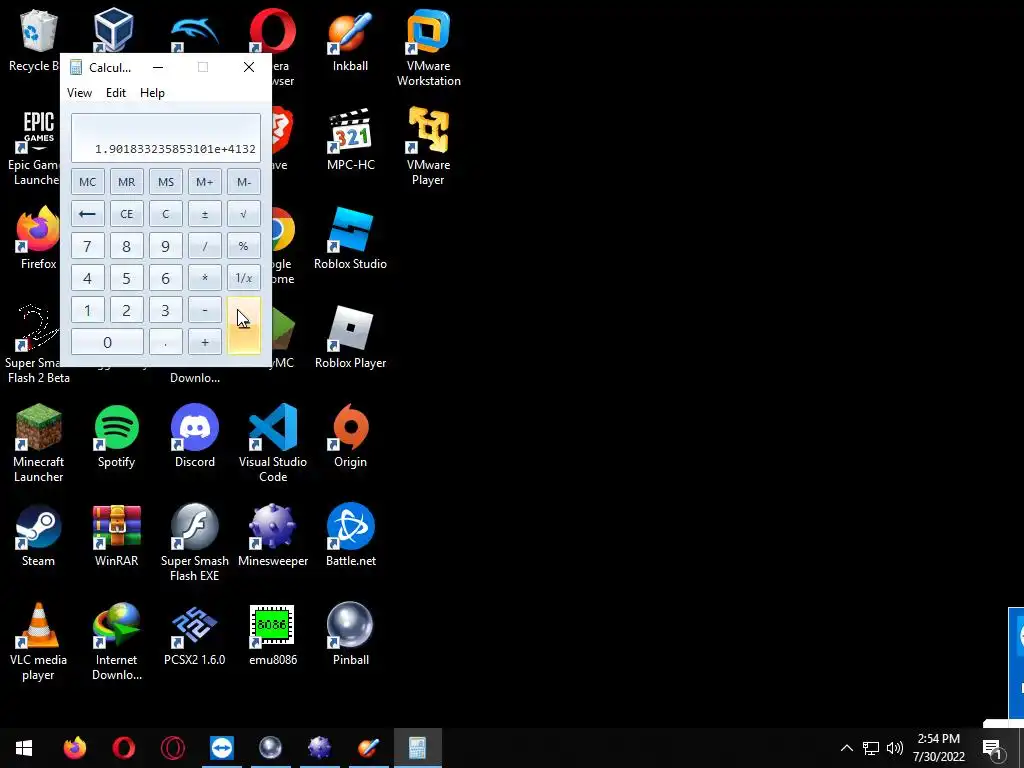Click the C clear button
1024x768 pixels.
point(166,214)
